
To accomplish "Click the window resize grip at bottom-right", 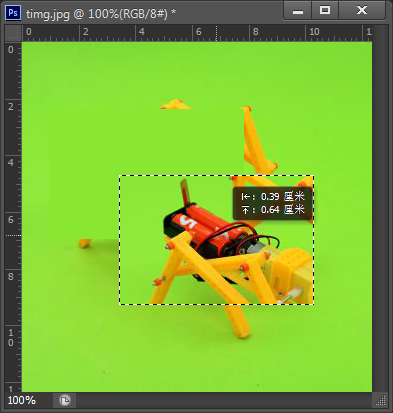I will tap(380, 400).
